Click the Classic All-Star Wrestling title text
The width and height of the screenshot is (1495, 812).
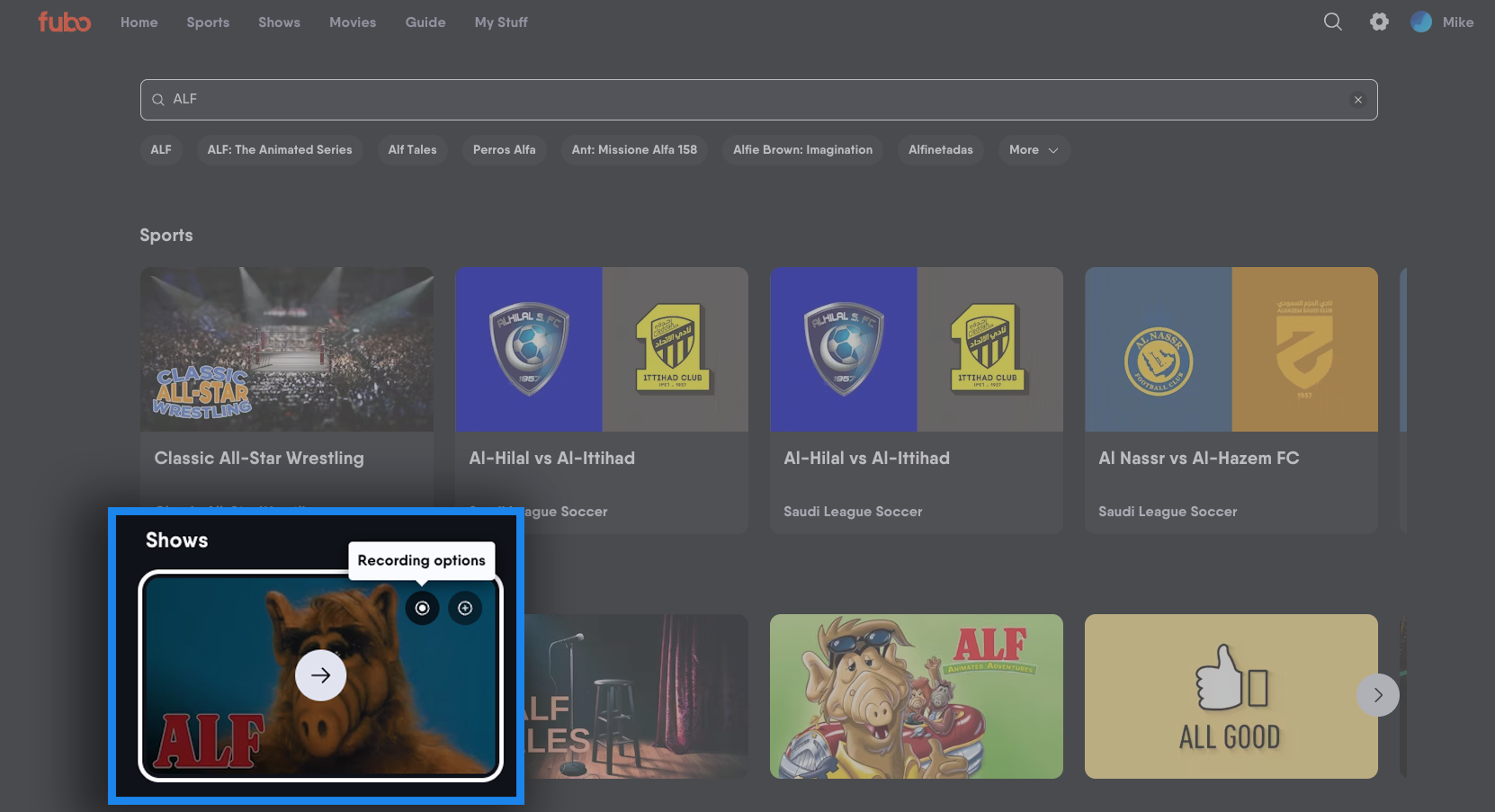tap(259, 459)
